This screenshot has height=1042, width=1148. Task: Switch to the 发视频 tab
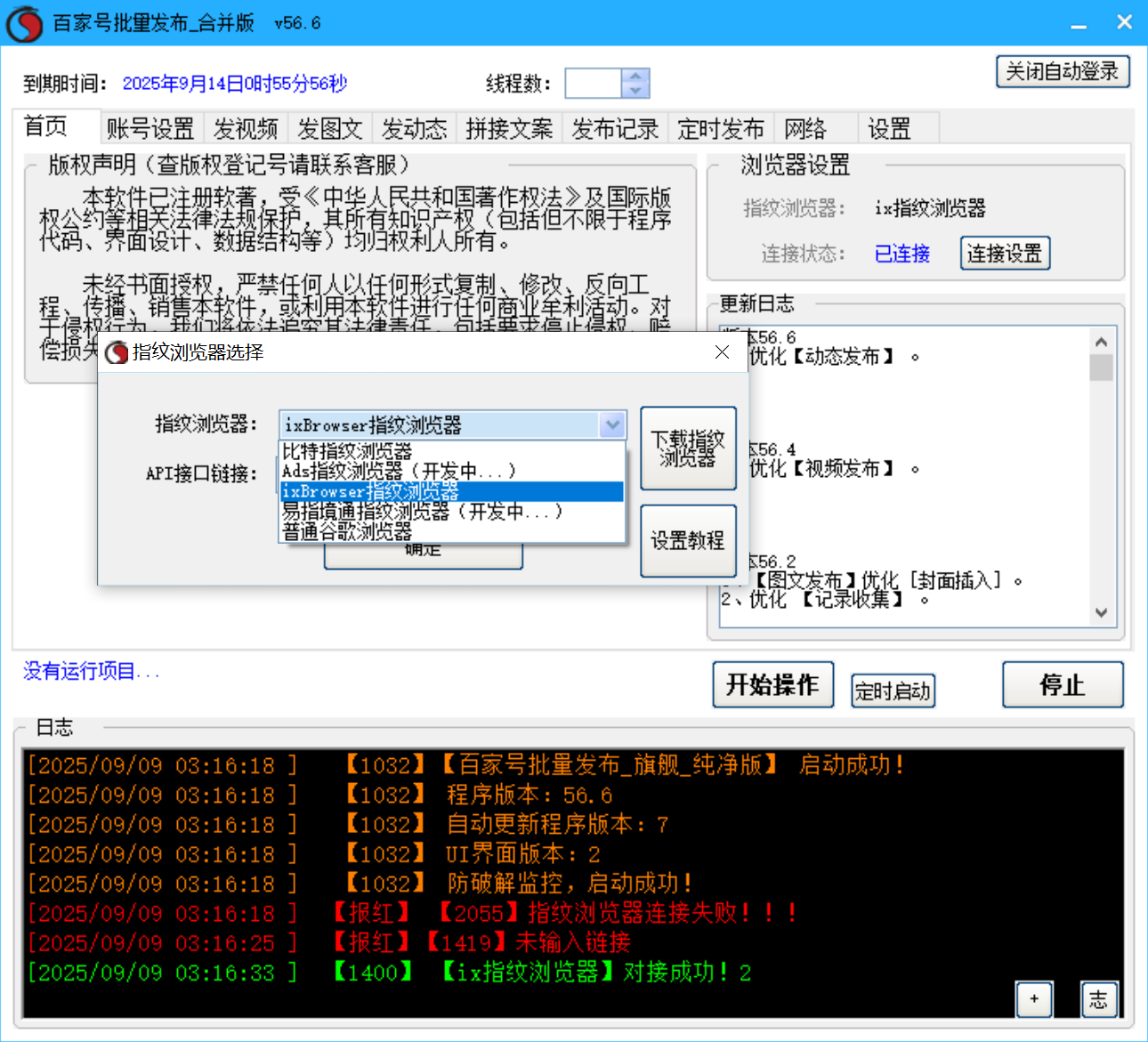coord(246,128)
